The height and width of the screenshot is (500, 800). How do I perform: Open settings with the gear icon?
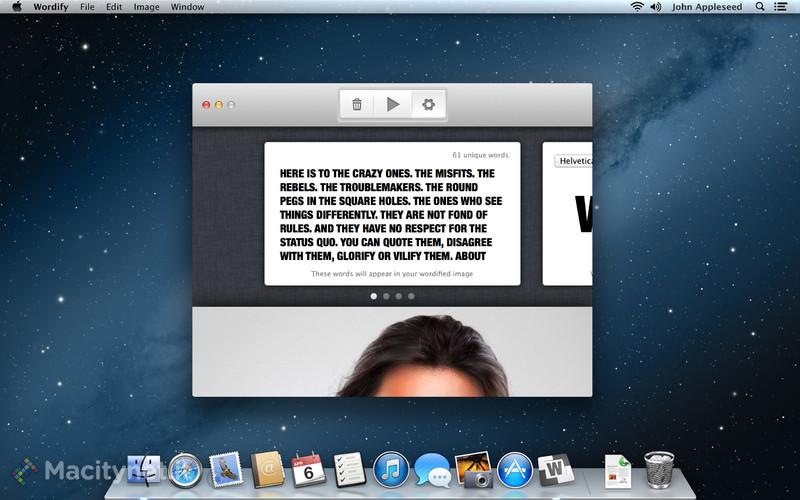[429, 104]
